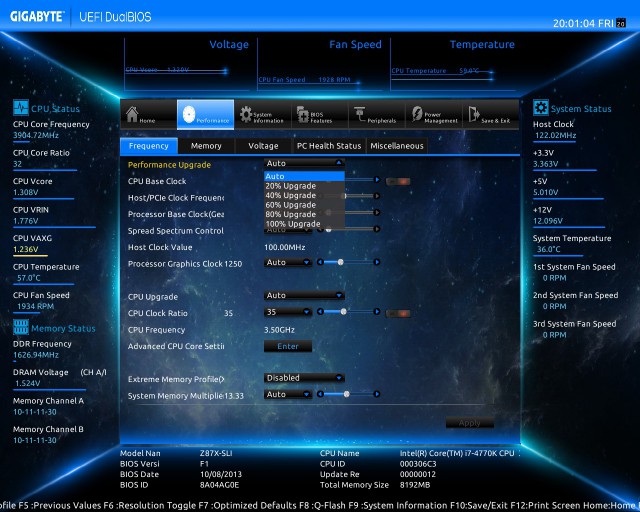Choose 100% Upgrade option

(304, 224)
